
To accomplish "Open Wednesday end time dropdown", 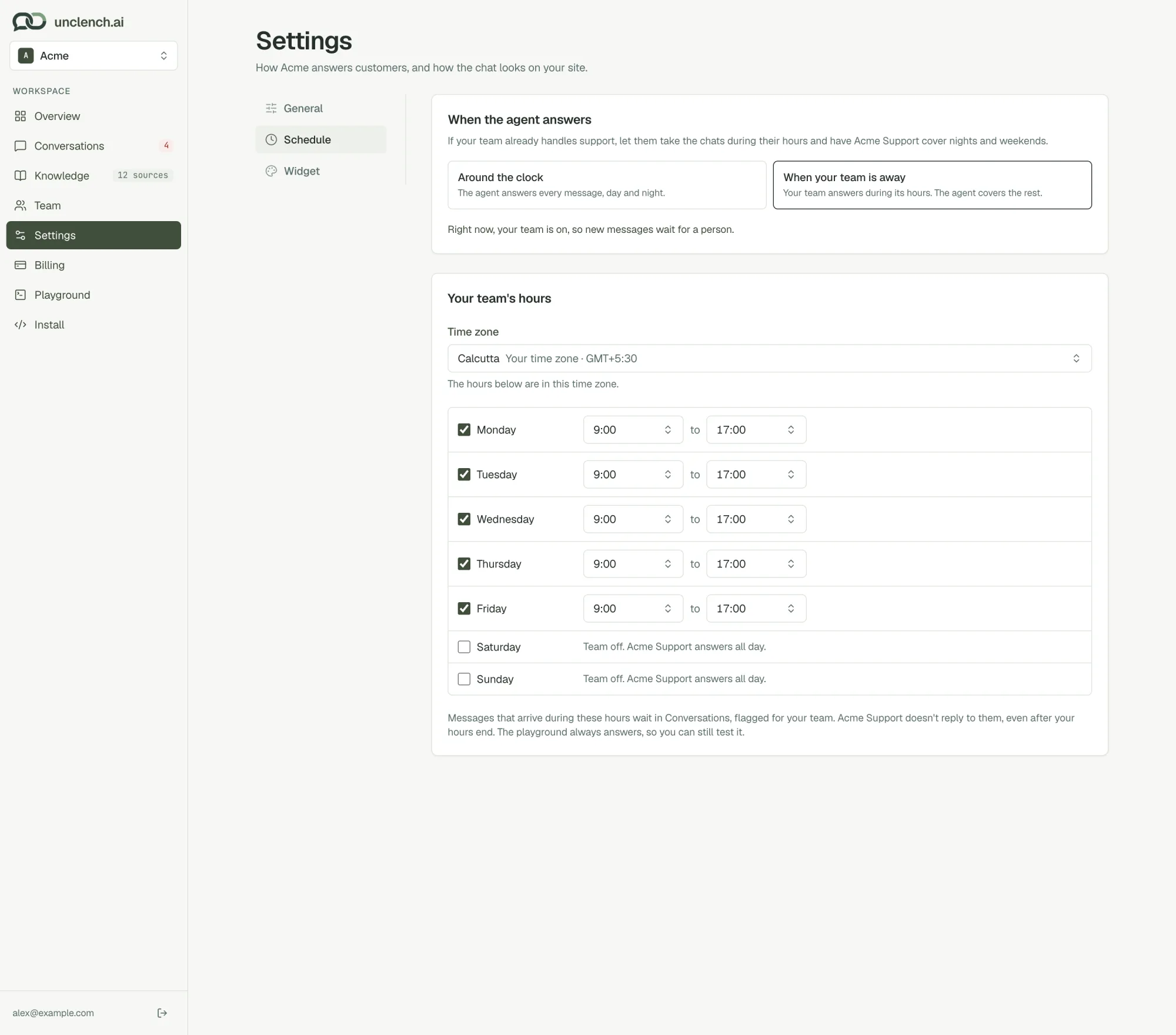I will point(756,519).
